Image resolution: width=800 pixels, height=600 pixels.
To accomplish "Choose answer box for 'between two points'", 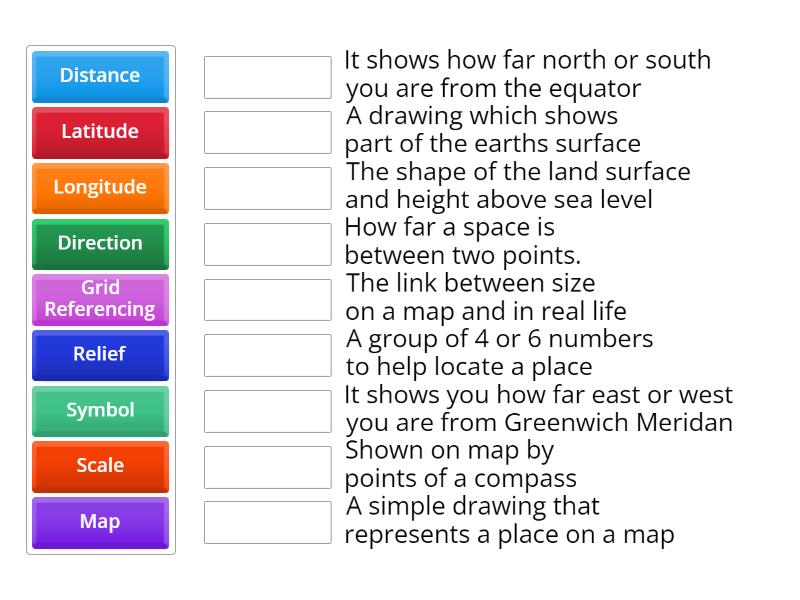I will tap(267, 244).
